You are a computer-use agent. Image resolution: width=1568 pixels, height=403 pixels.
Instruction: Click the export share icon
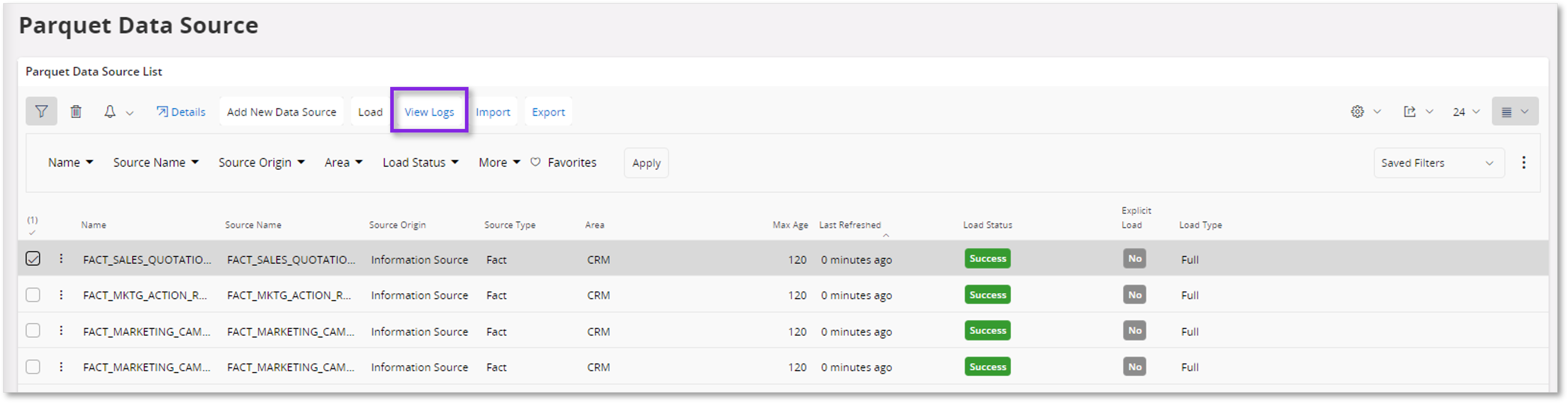coord(1409,111)
